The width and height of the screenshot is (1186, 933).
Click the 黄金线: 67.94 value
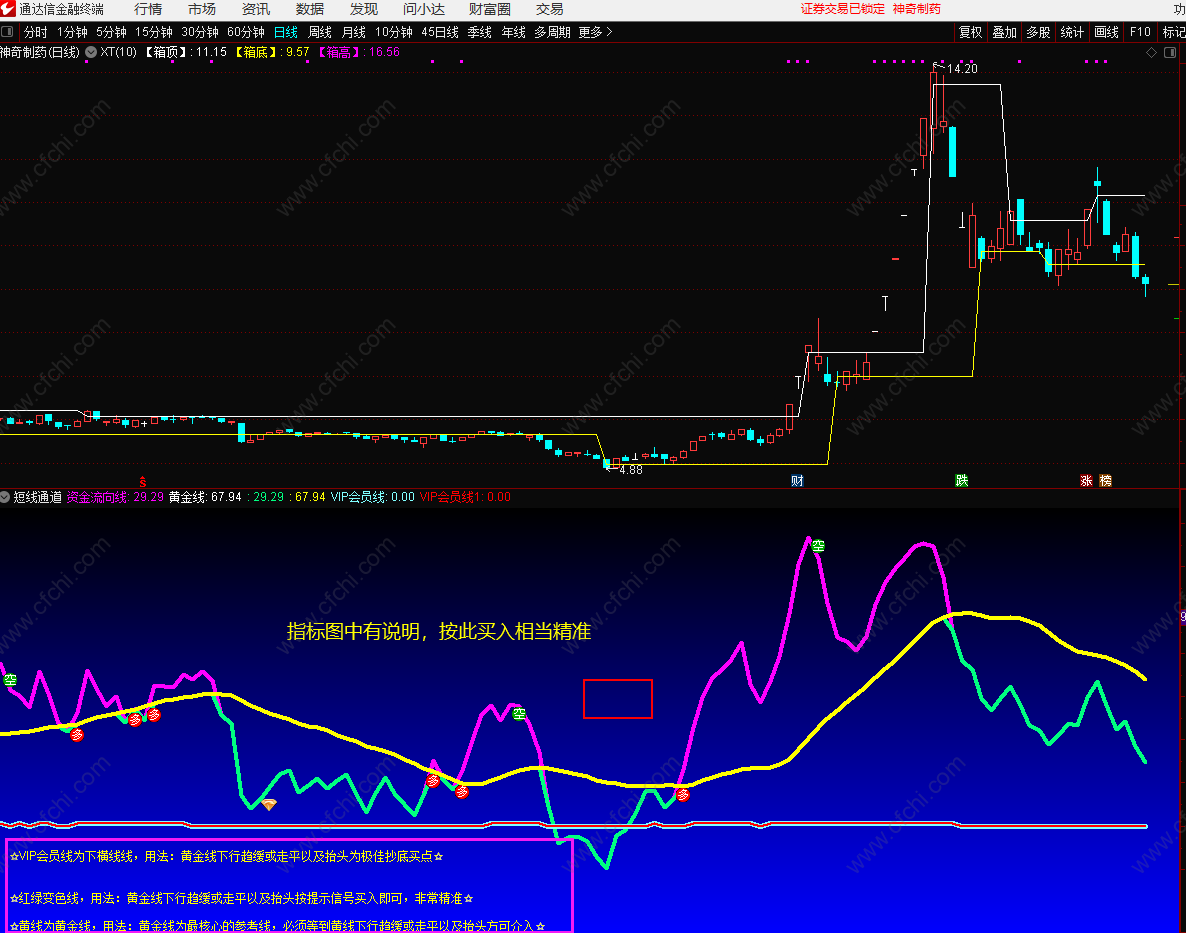pyautogui.click(x=205, y=497)
